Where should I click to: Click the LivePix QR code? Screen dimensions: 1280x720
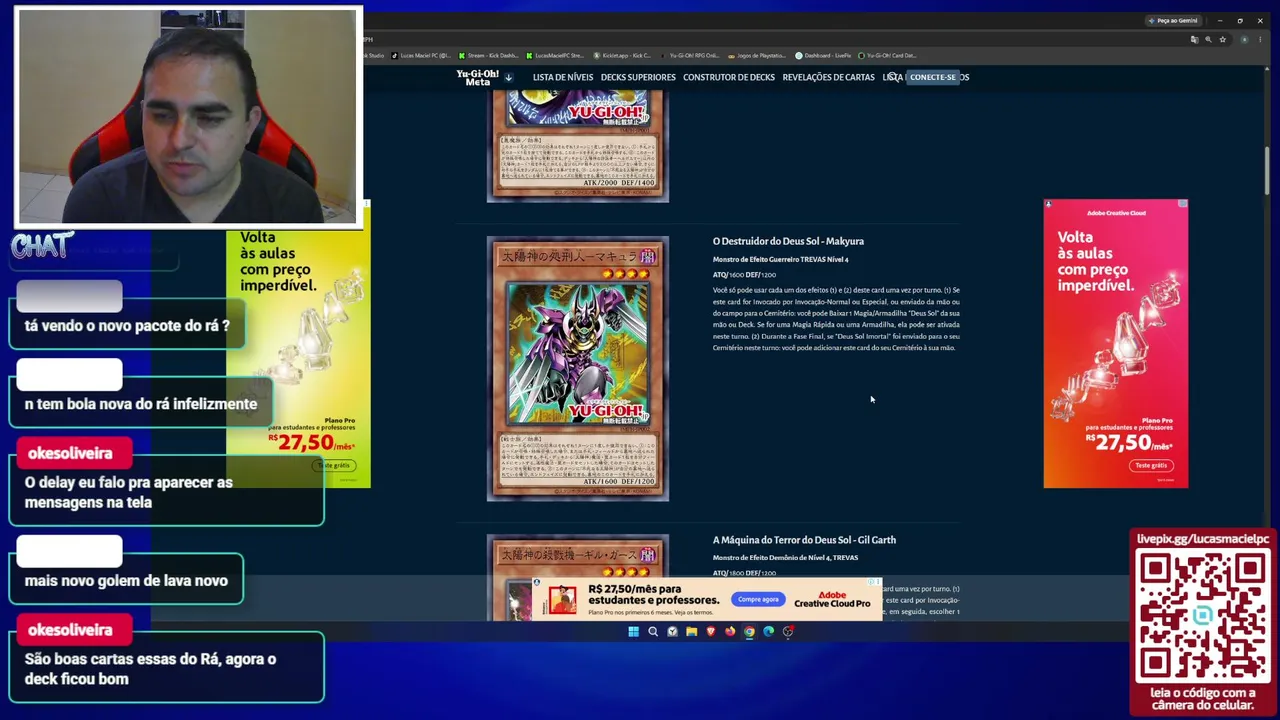1203,615
